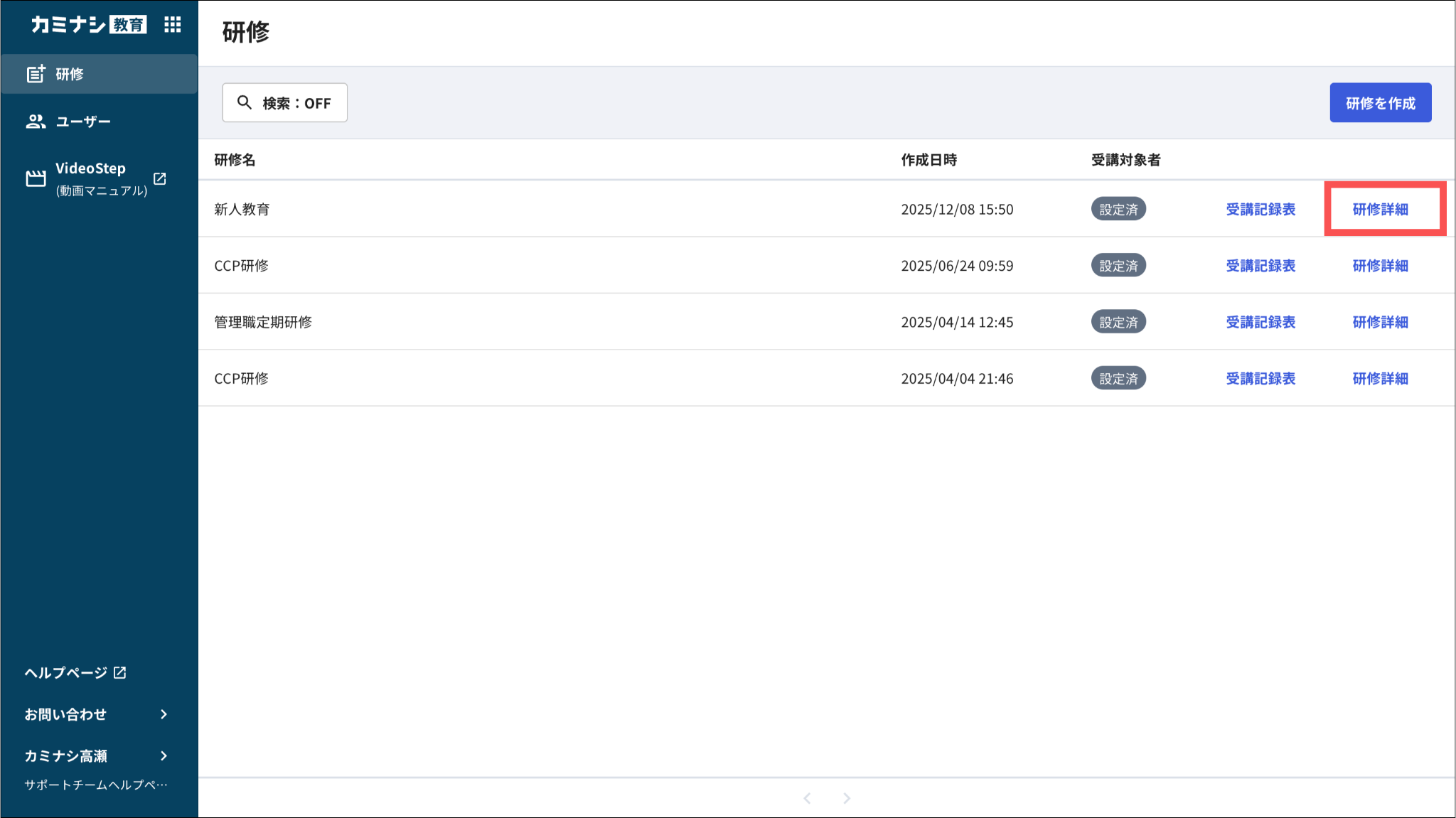Open the apps grid icon
The image size is (1456, 818).
point(172,25)
